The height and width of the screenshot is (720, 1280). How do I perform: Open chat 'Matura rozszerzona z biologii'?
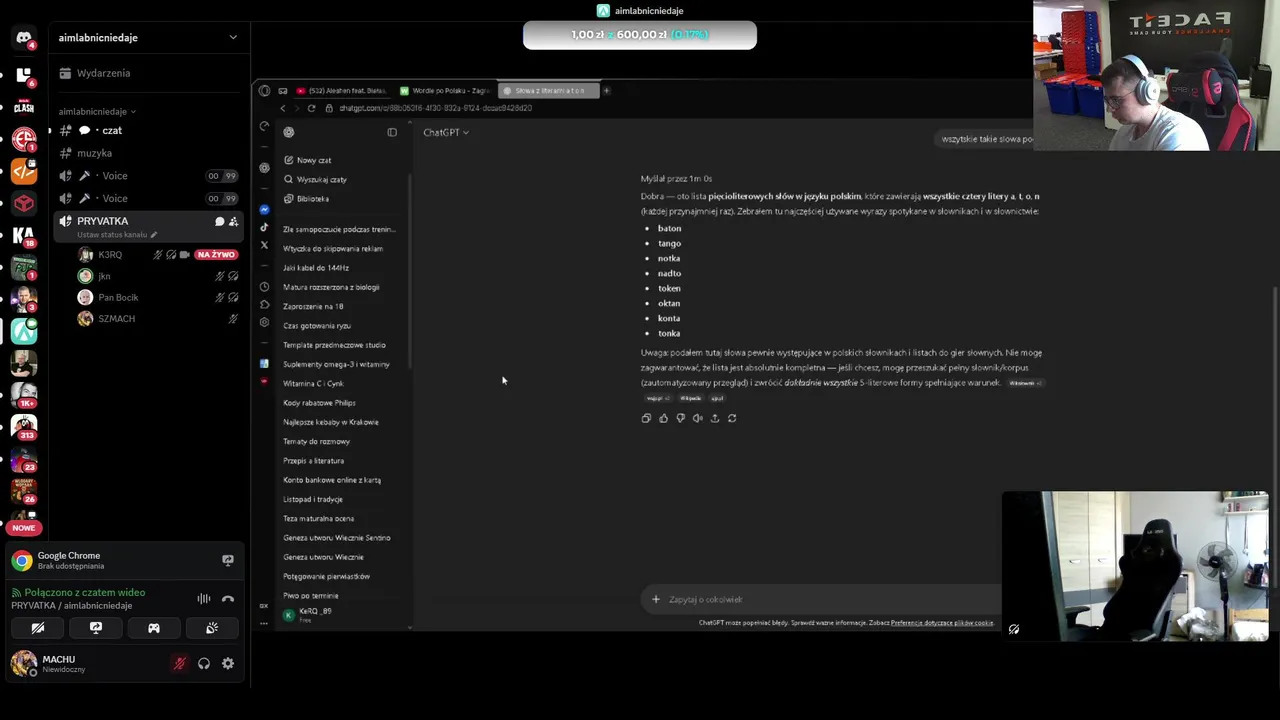[x=340, y=287]
